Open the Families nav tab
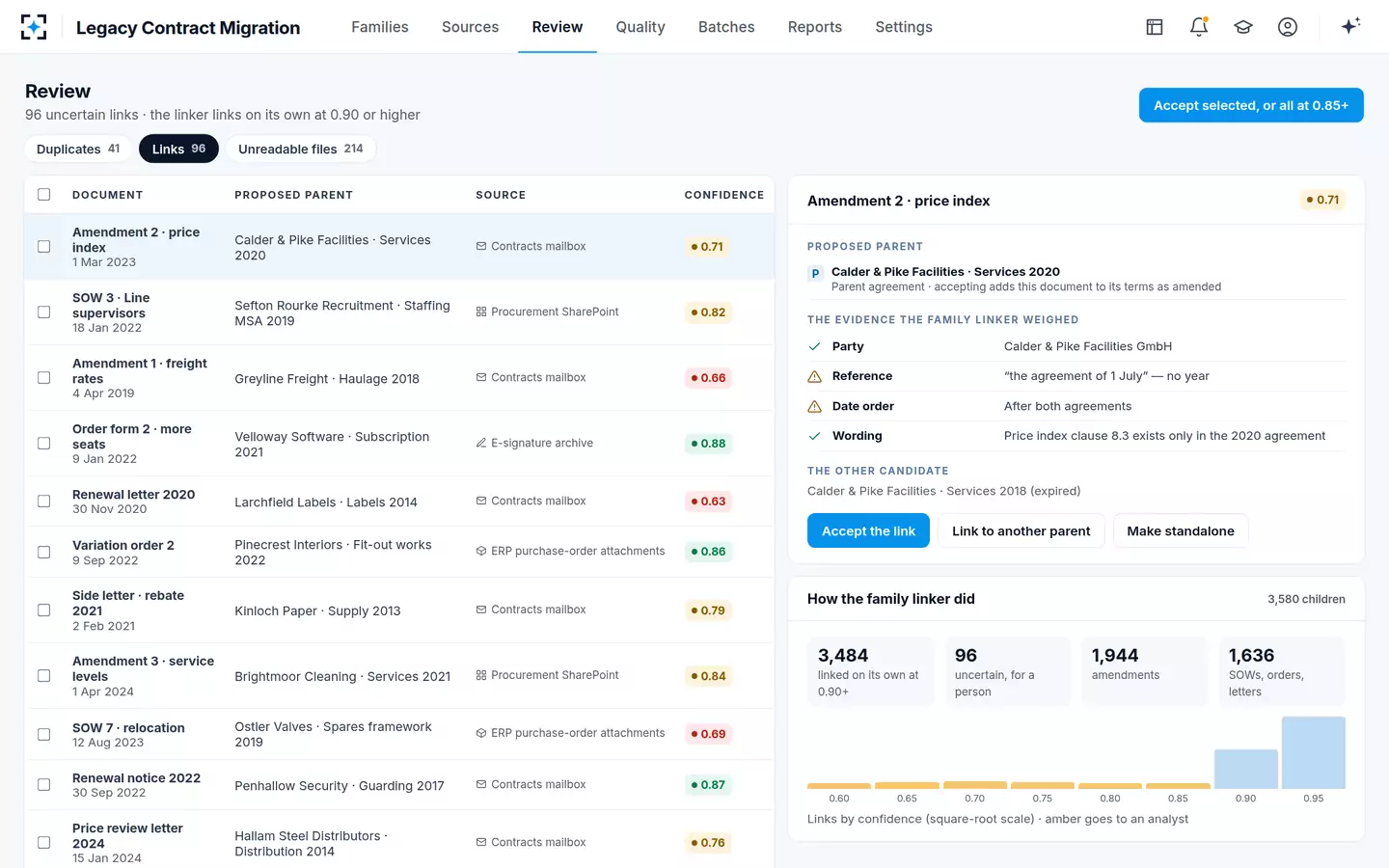Image resolution: width=1389 pixels, height=868 pixels. (x=380, y=27)
